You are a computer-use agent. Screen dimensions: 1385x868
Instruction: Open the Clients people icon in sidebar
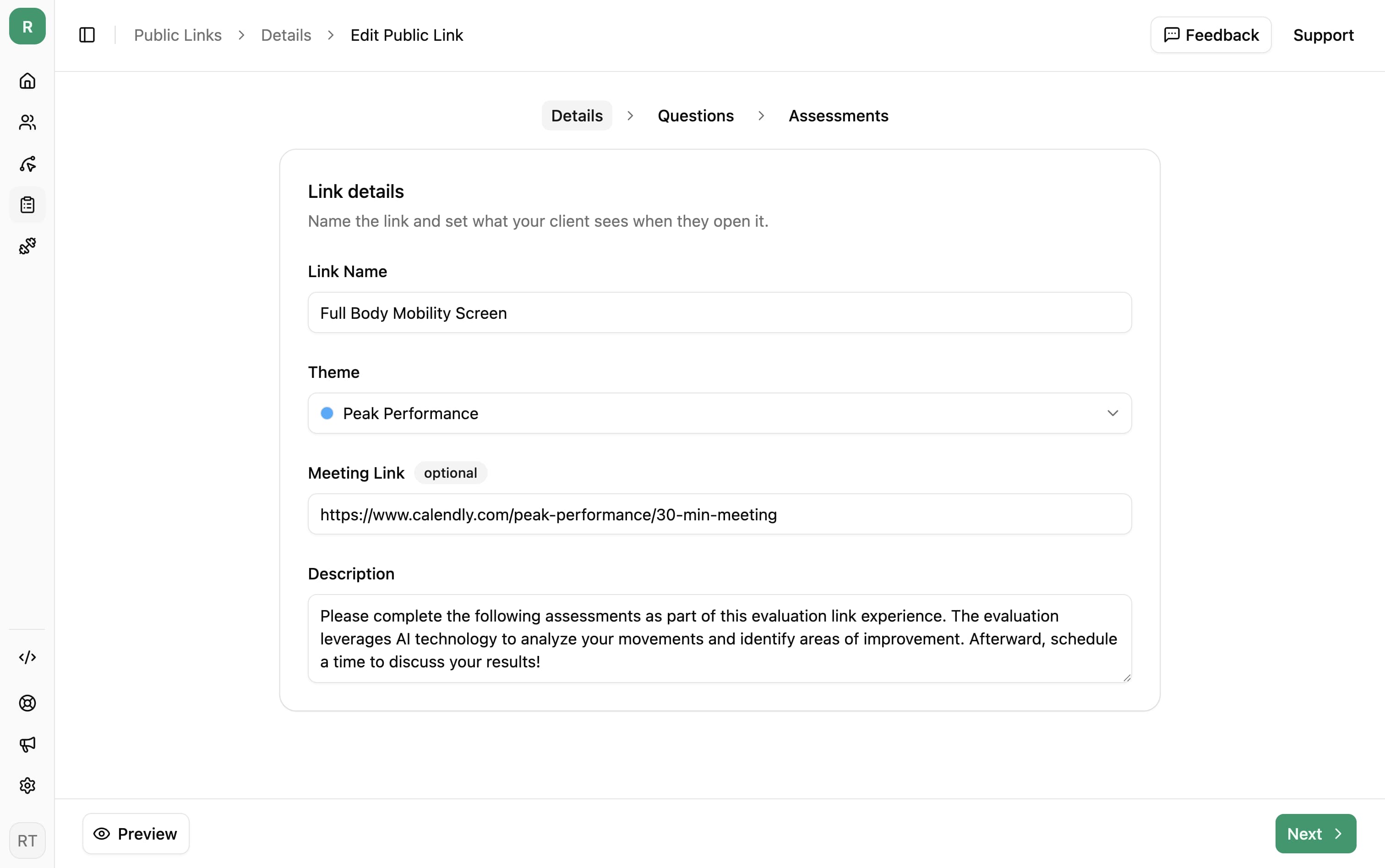click(x=27, y=122)
